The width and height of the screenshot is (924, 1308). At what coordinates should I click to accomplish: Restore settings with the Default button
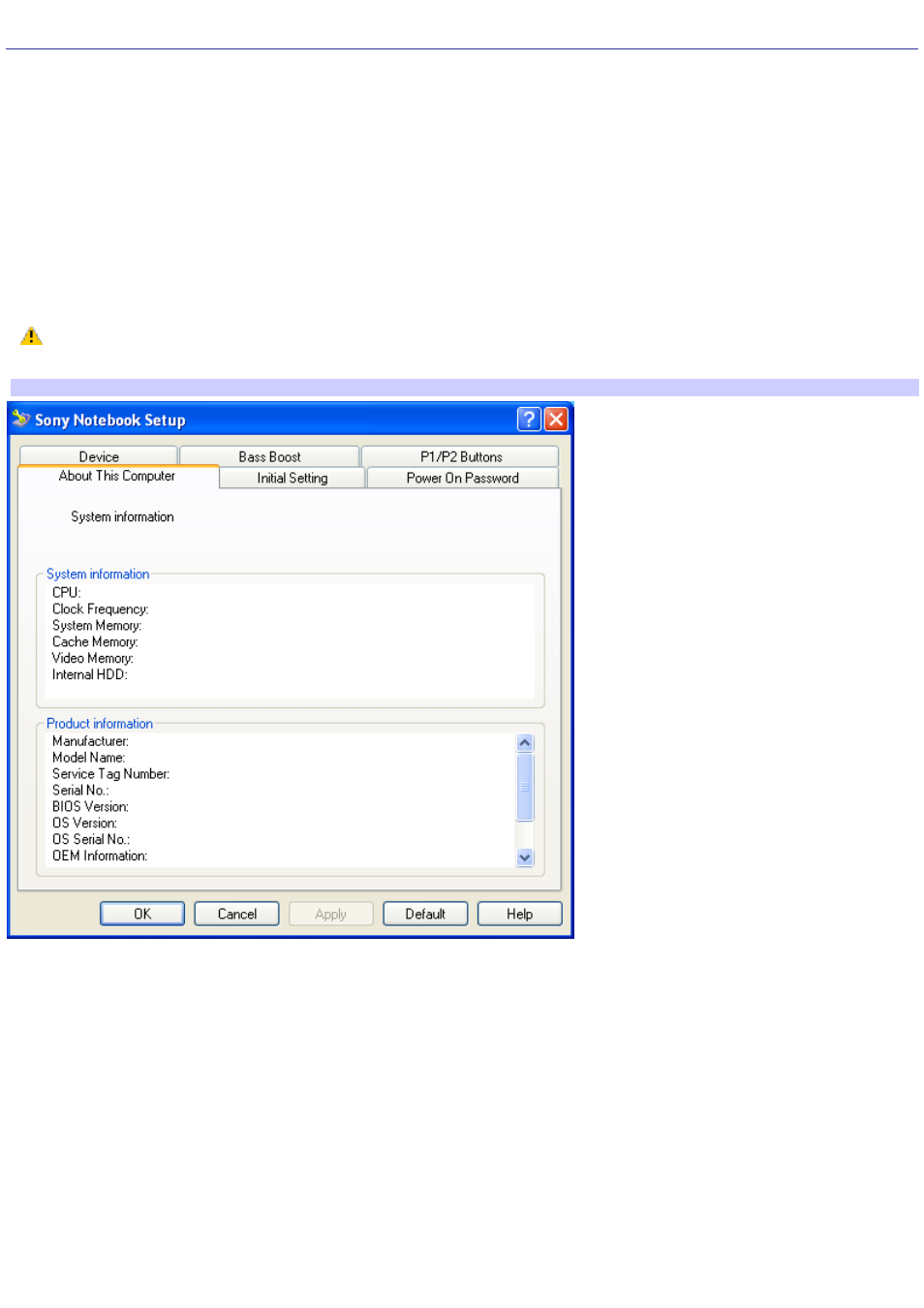pos(425,914)
